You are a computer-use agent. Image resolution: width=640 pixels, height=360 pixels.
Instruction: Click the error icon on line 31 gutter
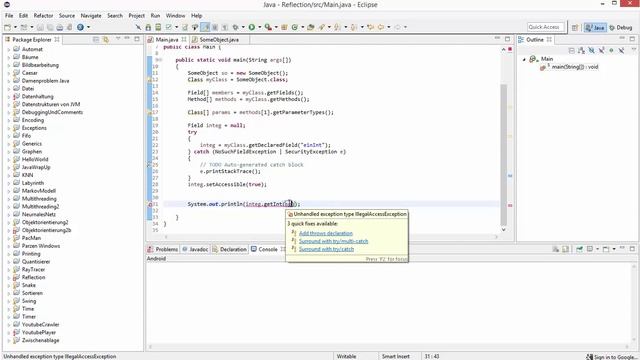150,204
